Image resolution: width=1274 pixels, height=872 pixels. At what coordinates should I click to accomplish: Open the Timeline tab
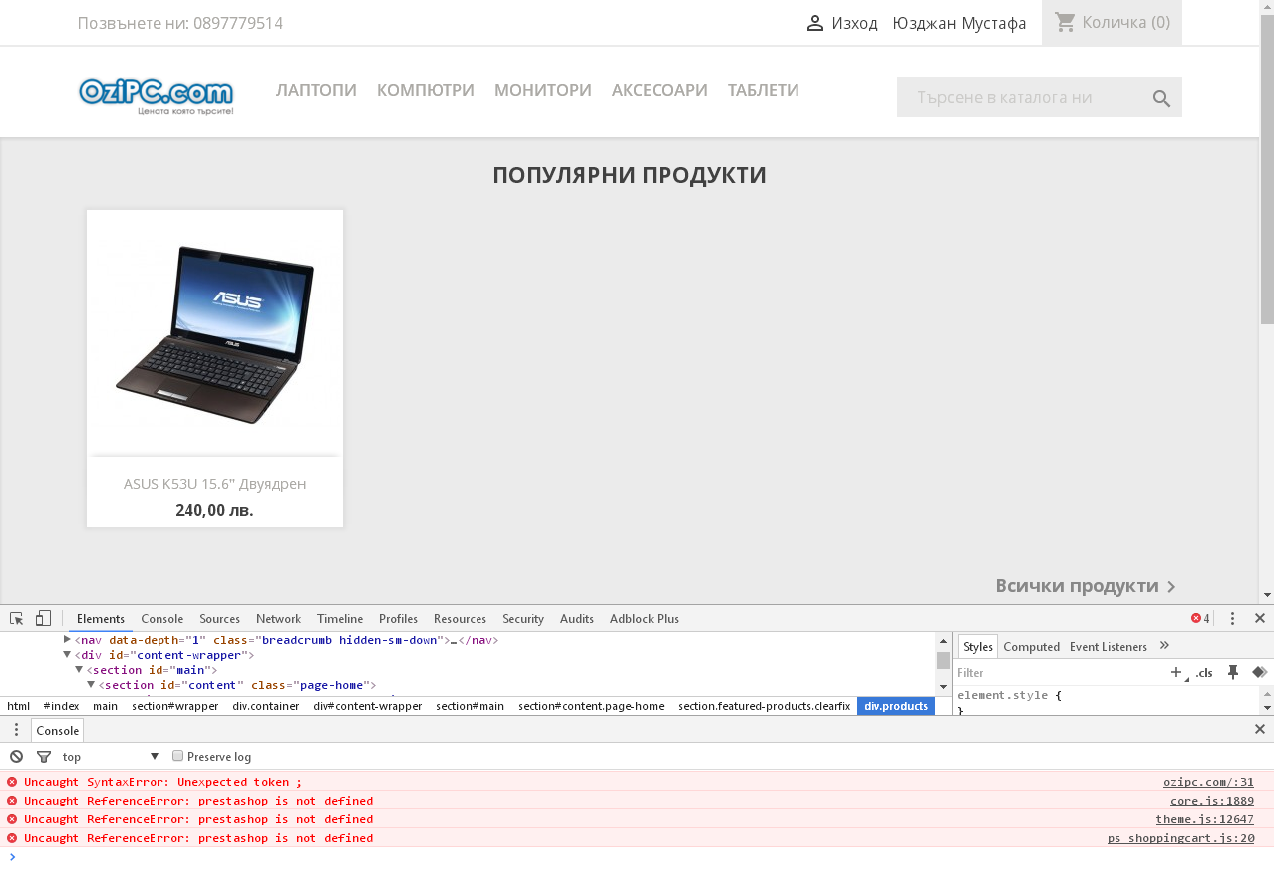(x=340, y=619)
